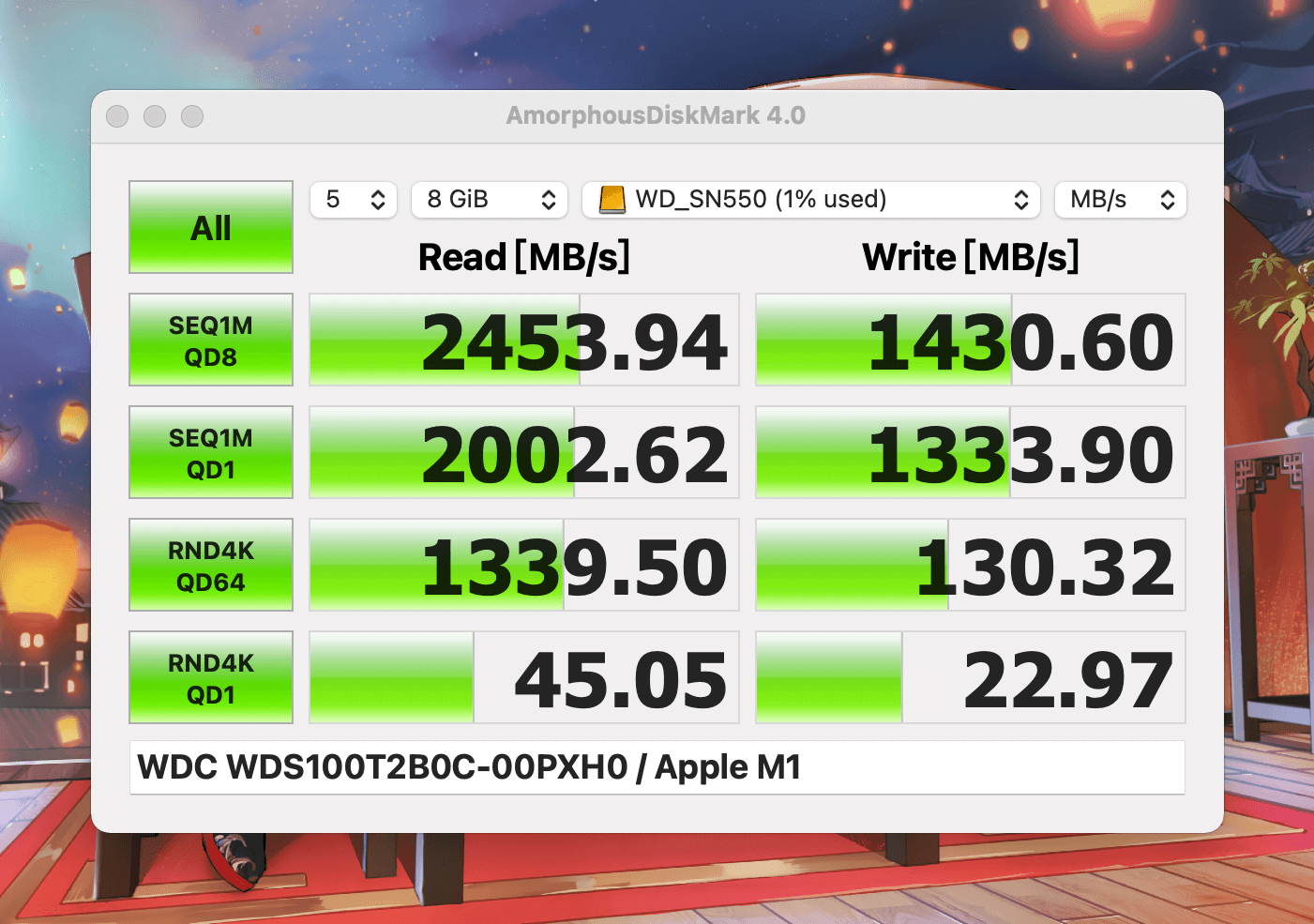
Task: Change the MB/s unit dropdown
Action: click(x=1121, y=200)
